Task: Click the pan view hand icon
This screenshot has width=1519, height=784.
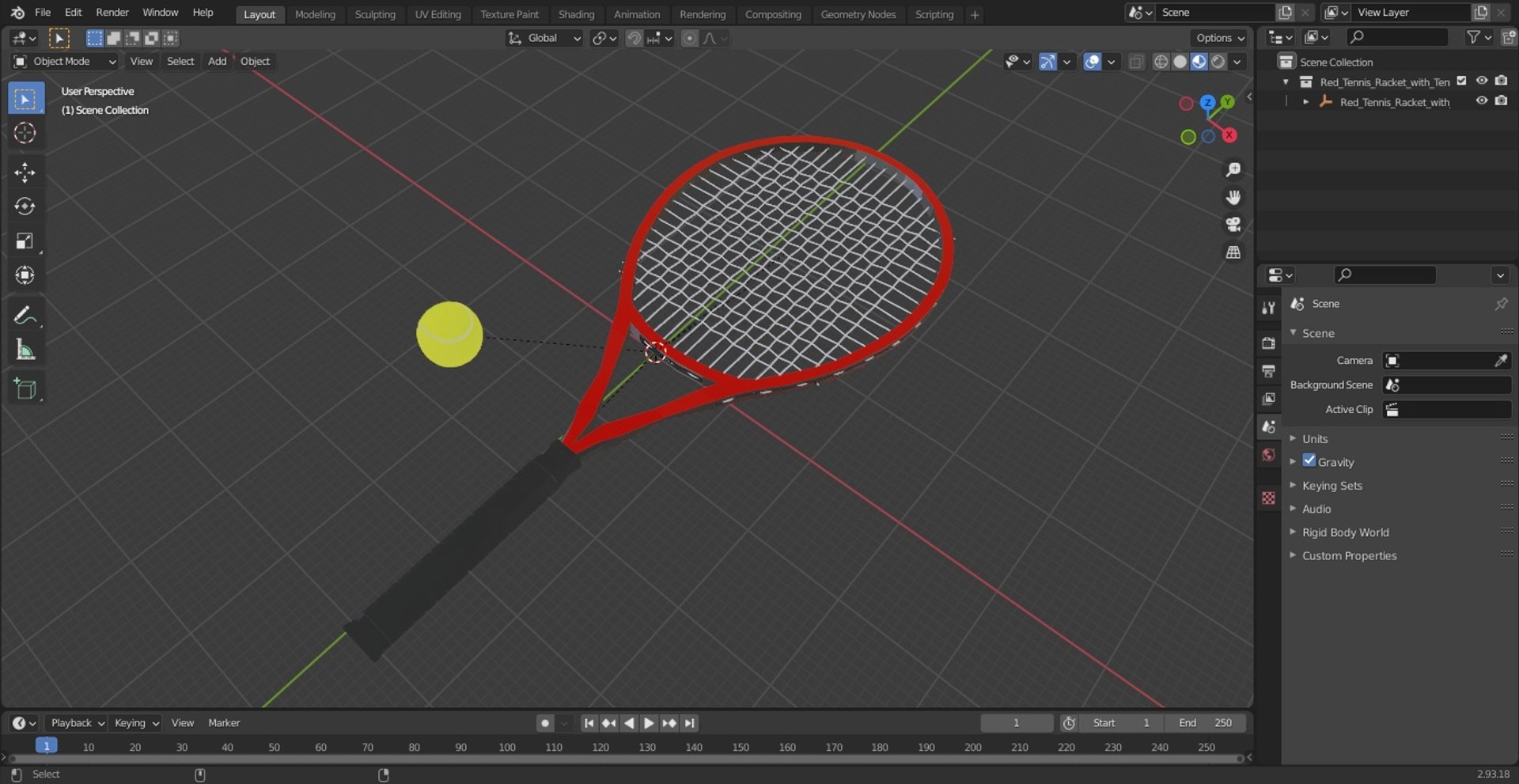Action: (x=1233, y=197)
